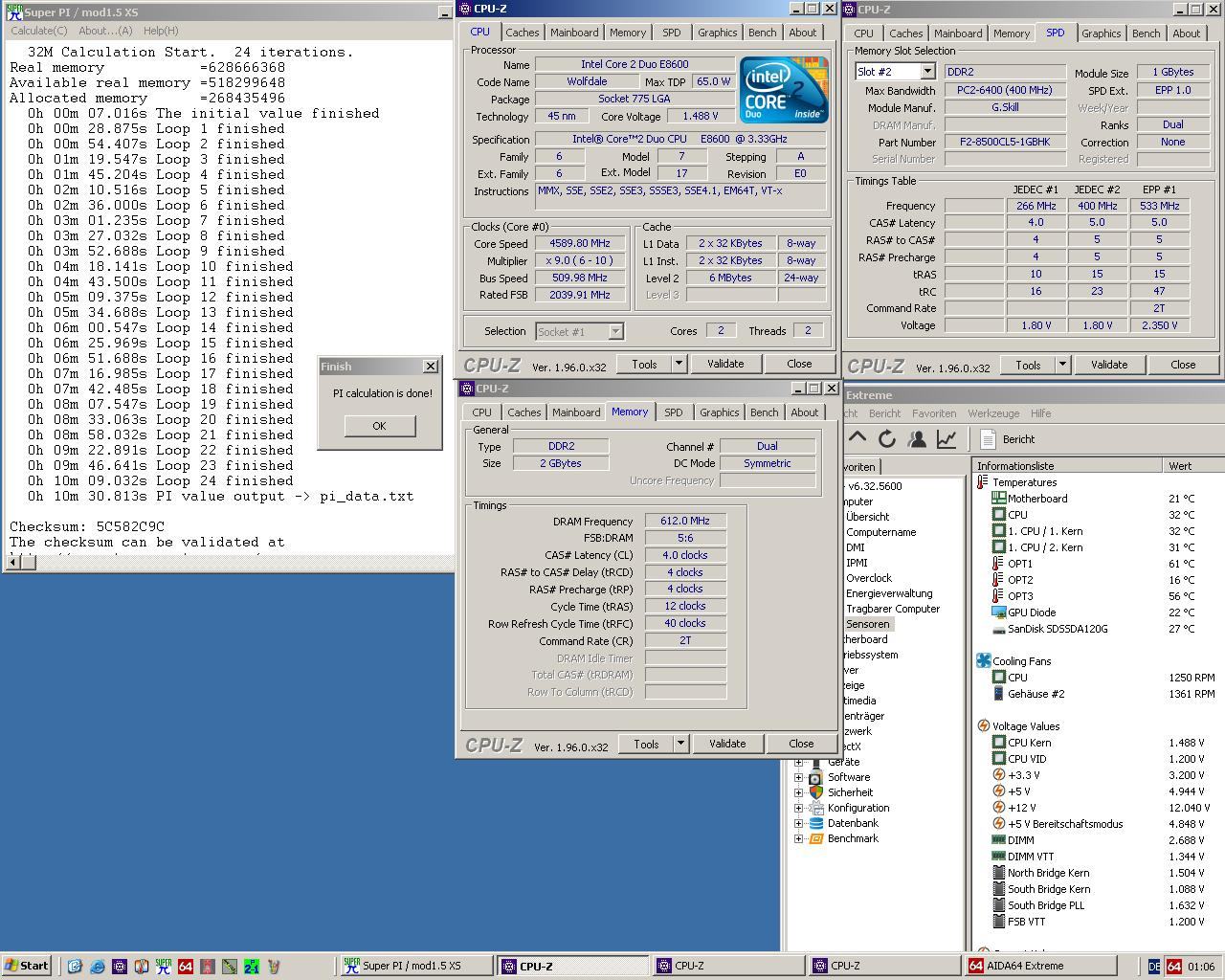Expand the Software tree node
This screenshot has width=1225, height=980.
[x=798, y=777]
